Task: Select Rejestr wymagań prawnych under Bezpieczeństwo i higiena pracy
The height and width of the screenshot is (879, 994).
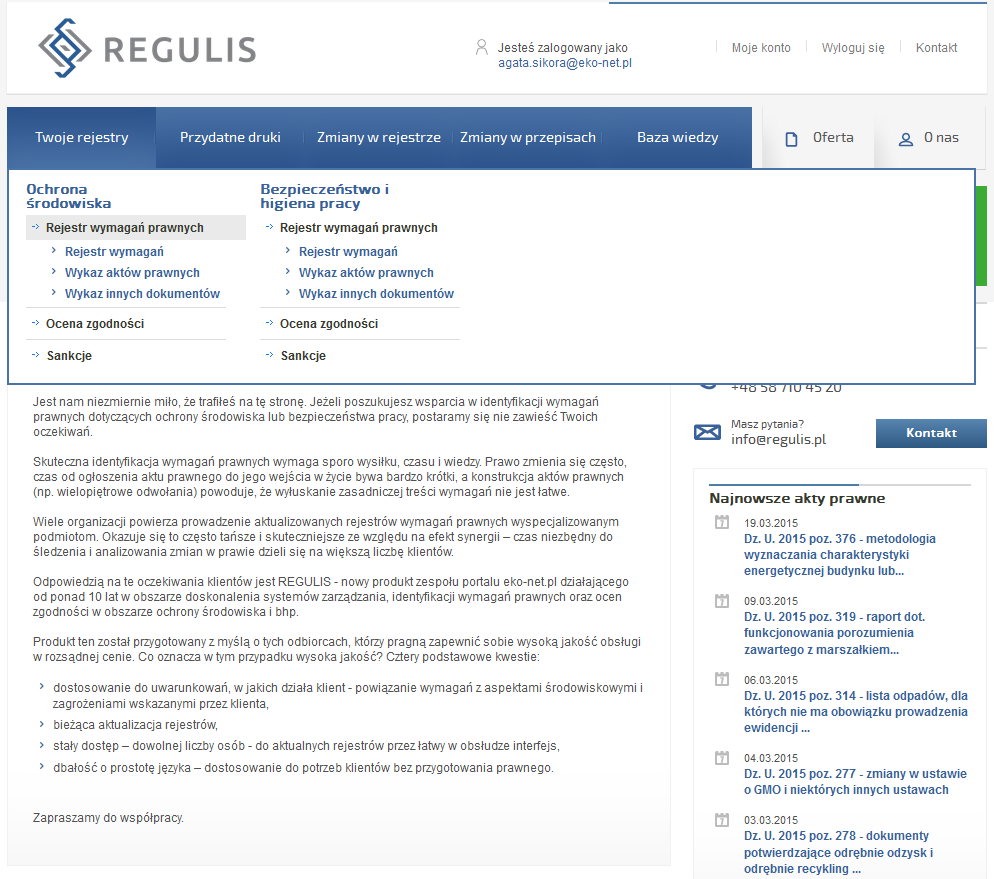Action: [x=359, y=228]
